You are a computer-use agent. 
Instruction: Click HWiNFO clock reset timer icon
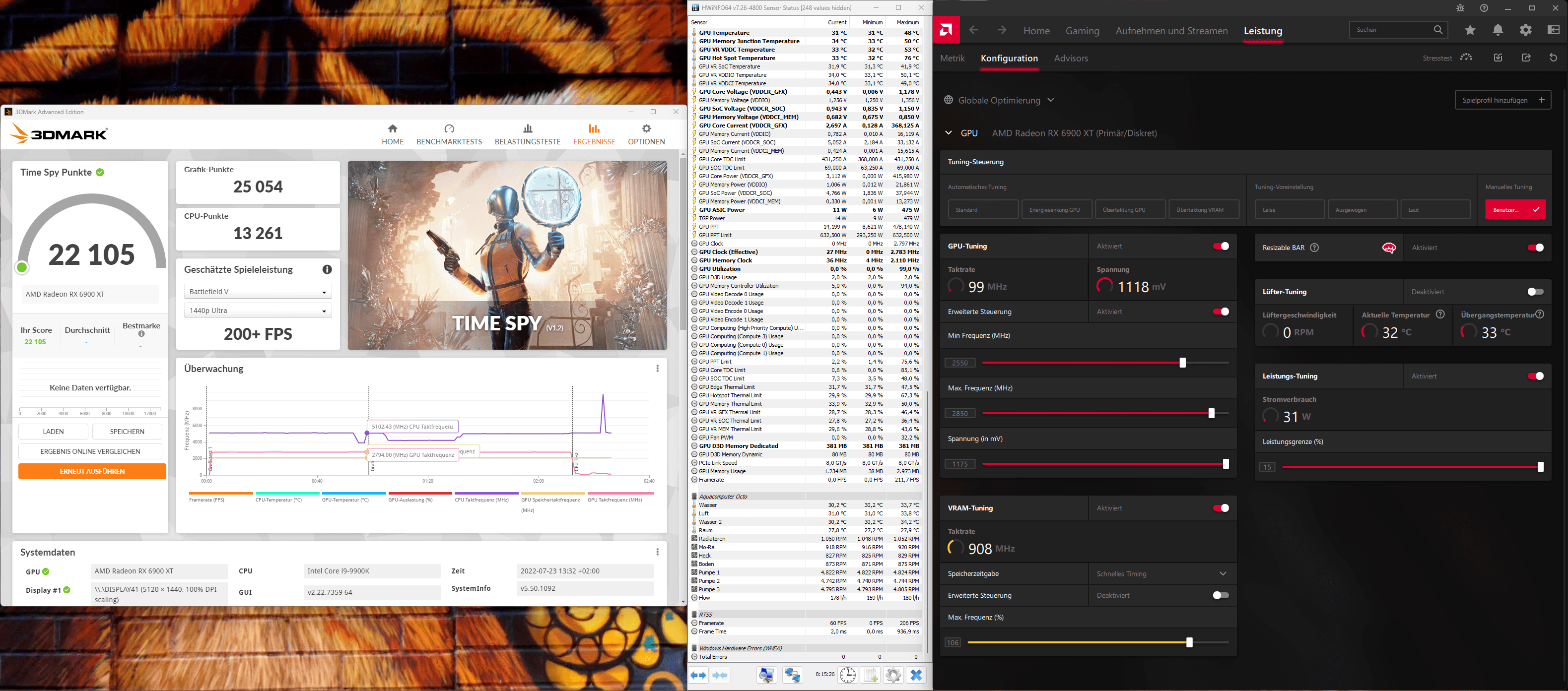(847, 675)
